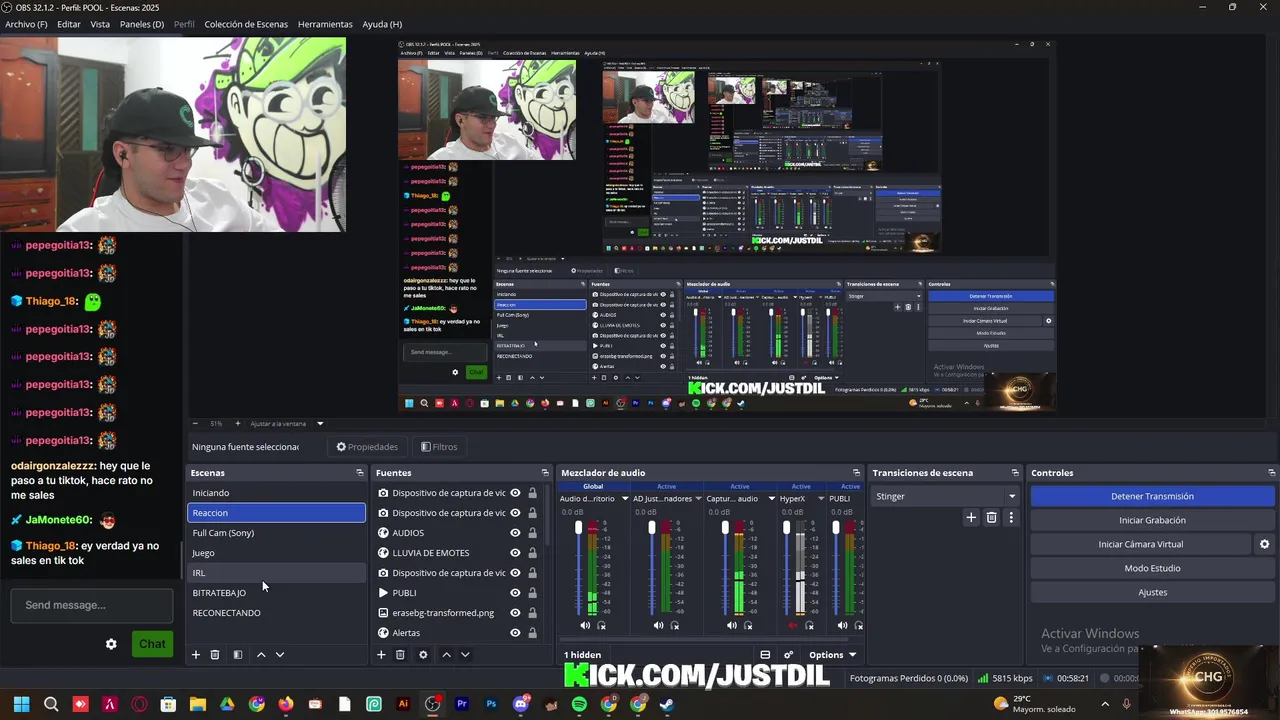
Task: Switch mixer layout with the layout icon
Action: (x=765, y=655)
